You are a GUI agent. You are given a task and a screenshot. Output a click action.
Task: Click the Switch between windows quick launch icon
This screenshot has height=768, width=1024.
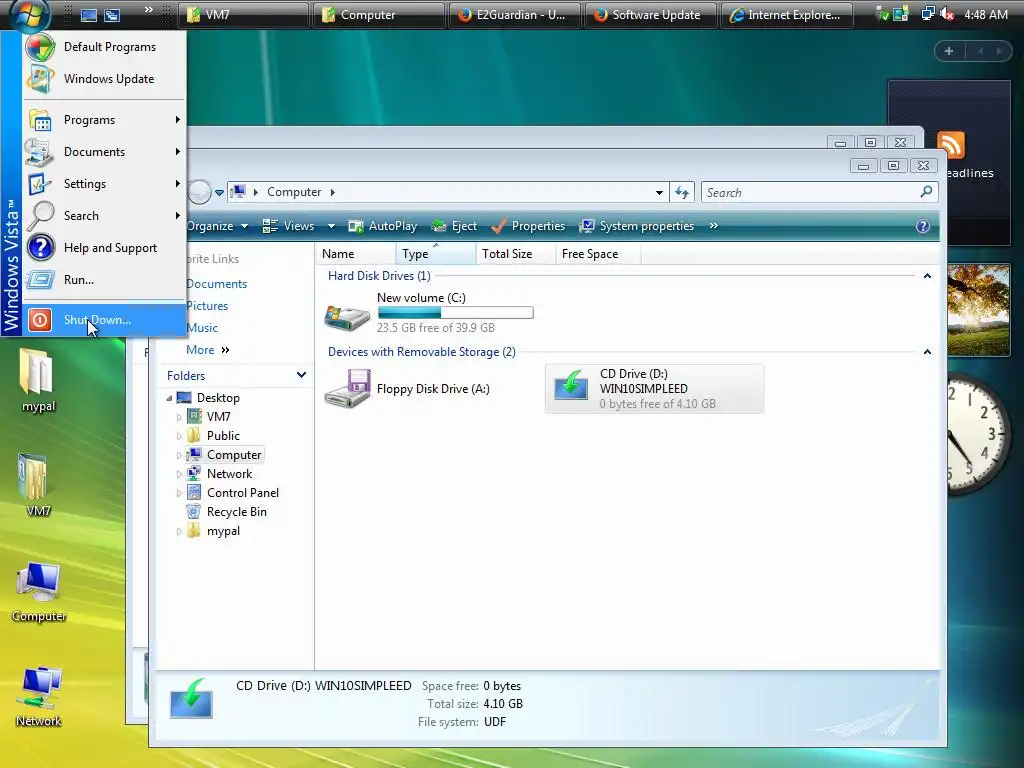coord(112,15)
